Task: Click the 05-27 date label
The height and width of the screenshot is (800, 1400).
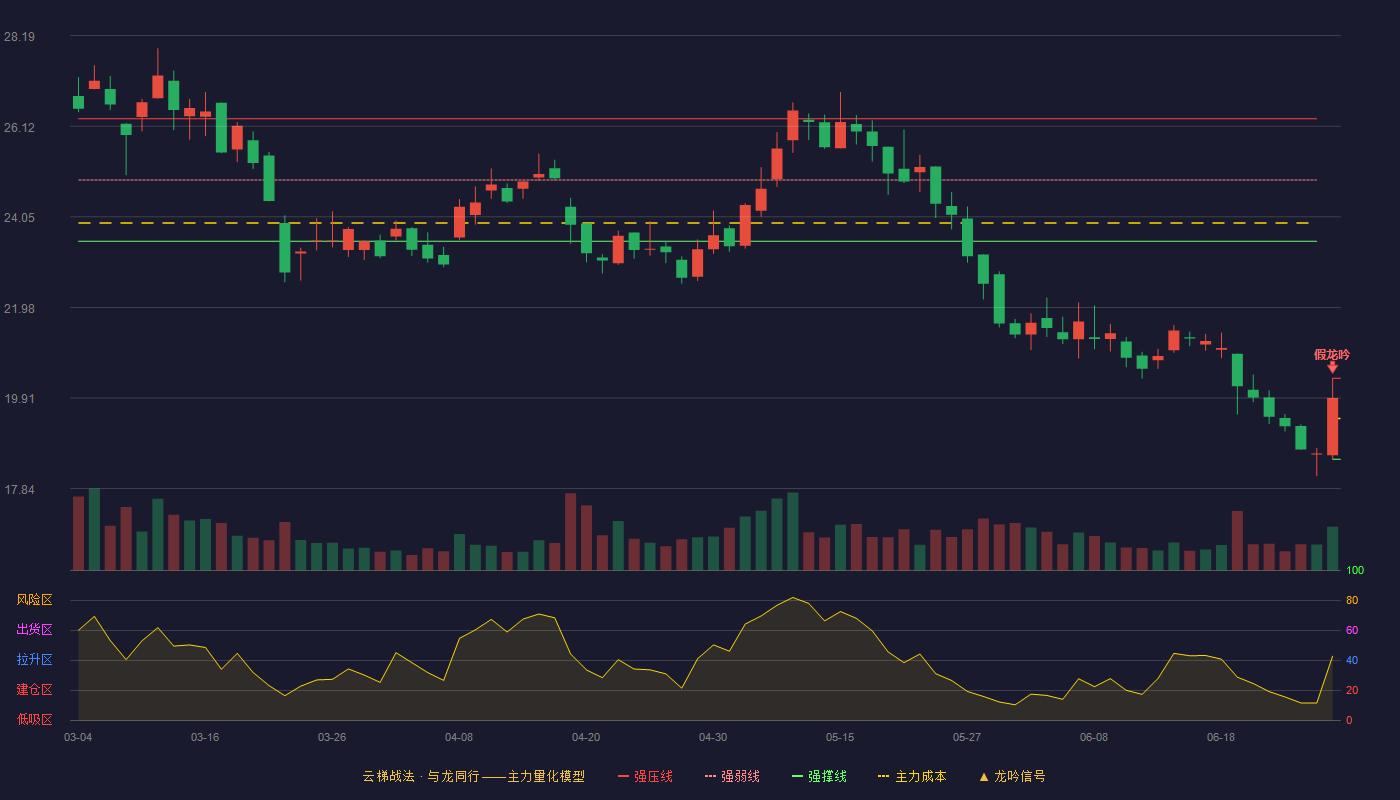Action: pos(967,737)
